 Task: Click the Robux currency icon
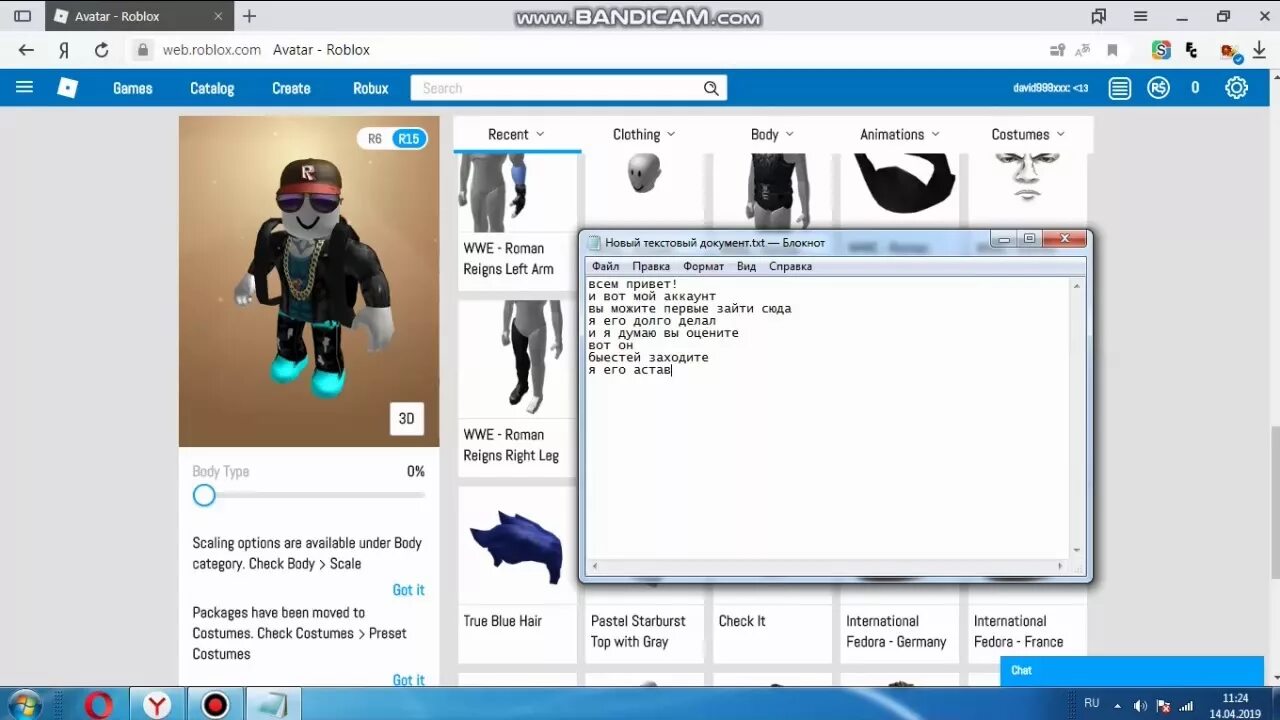pos(1158,88)
